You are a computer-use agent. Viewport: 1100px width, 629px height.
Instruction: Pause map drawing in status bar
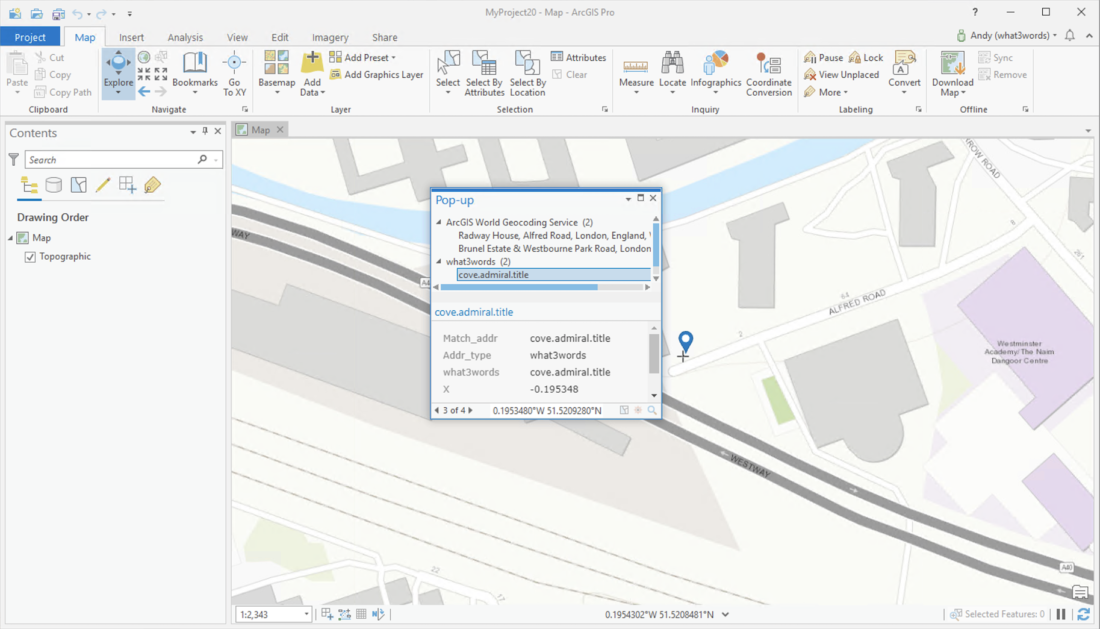1061,614
